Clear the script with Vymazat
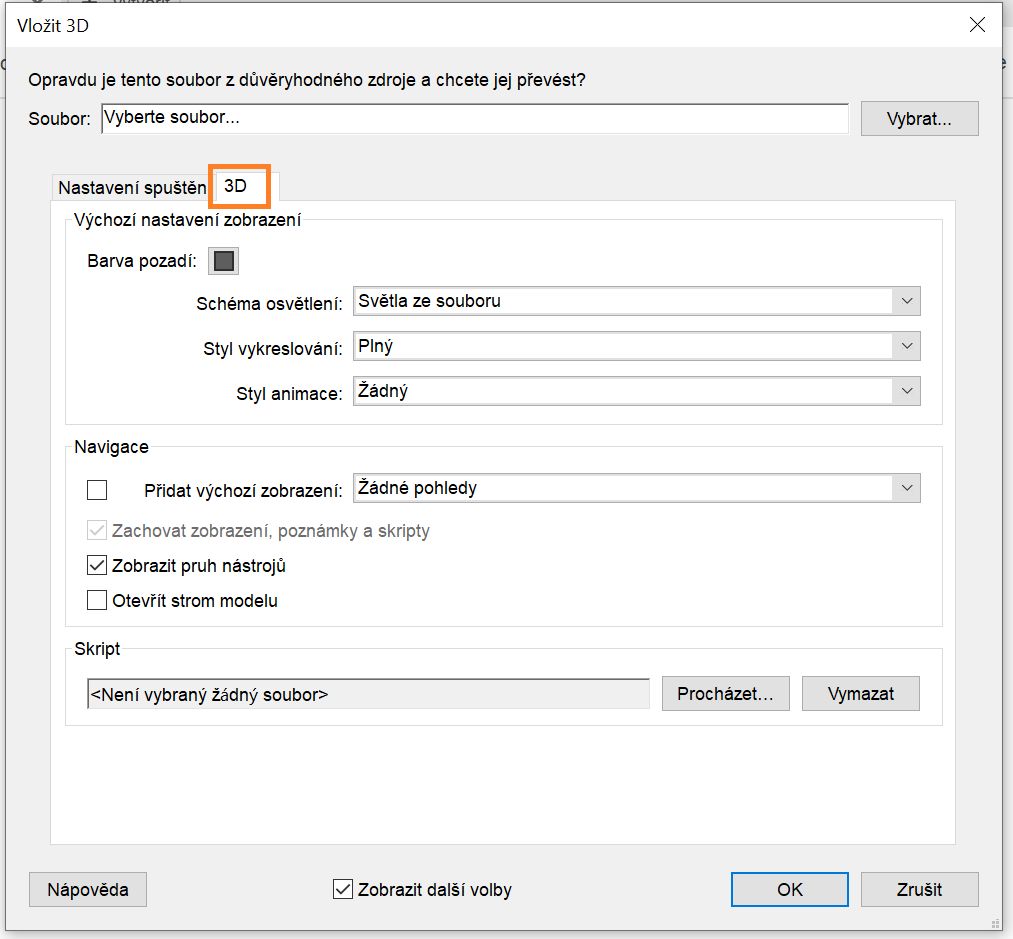 click(860, 692)
